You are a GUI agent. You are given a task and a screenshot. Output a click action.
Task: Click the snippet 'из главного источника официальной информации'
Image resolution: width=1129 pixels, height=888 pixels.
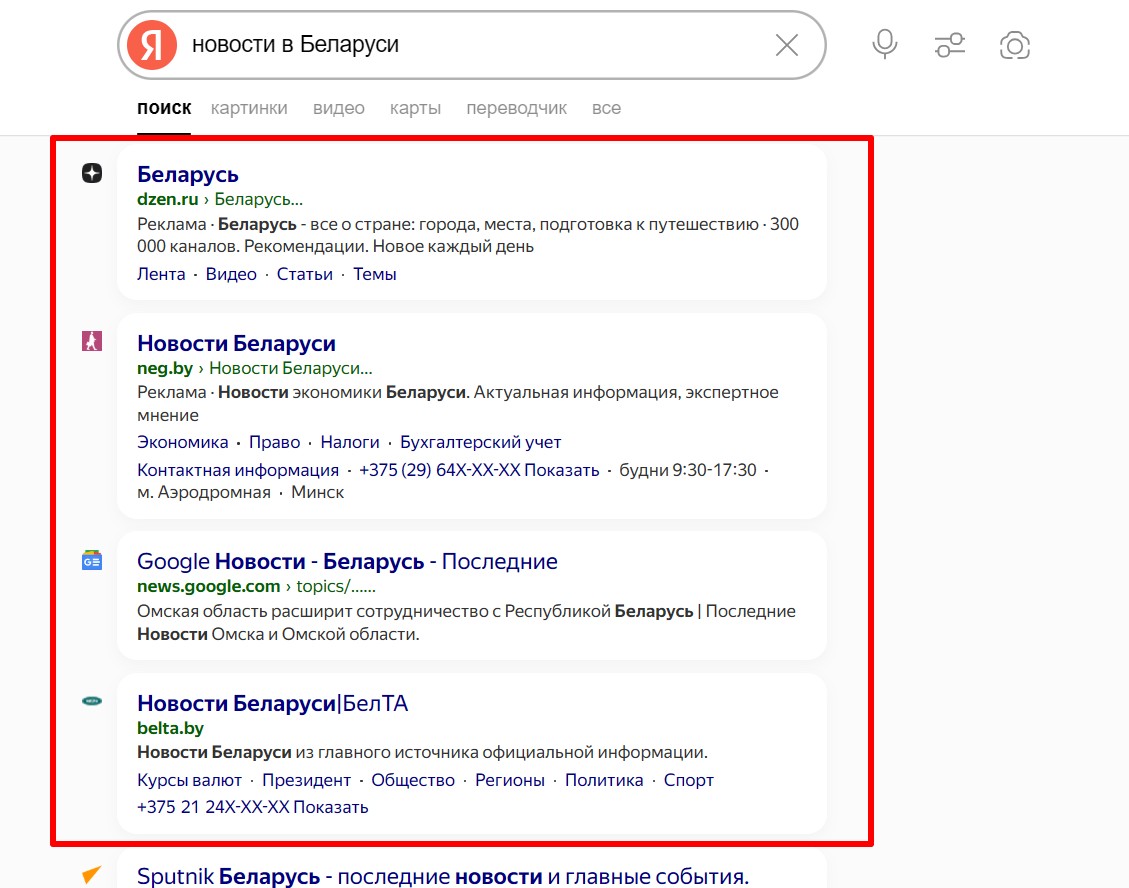pyautogui.click(x=501, y=753)
